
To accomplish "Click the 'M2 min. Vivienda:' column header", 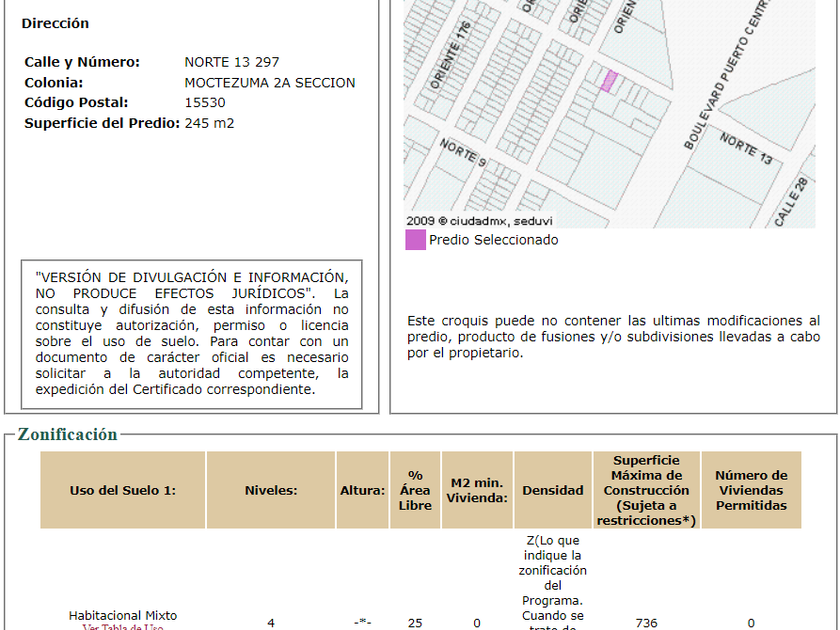I will click(x=477, y=490).
